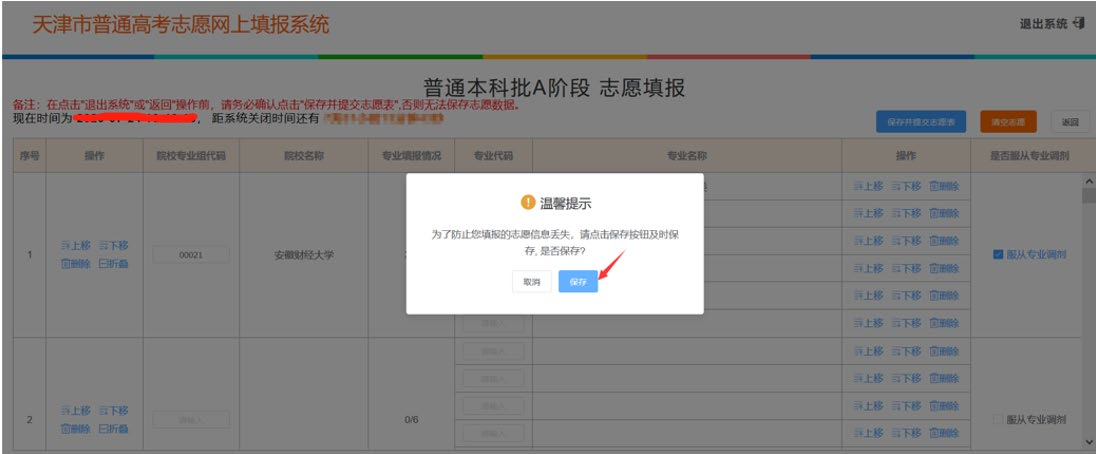Viewport: 1096px width, 454px height.
Task: Collapse volunteer 1 with 折叠
Action: (x=113, y=264)
